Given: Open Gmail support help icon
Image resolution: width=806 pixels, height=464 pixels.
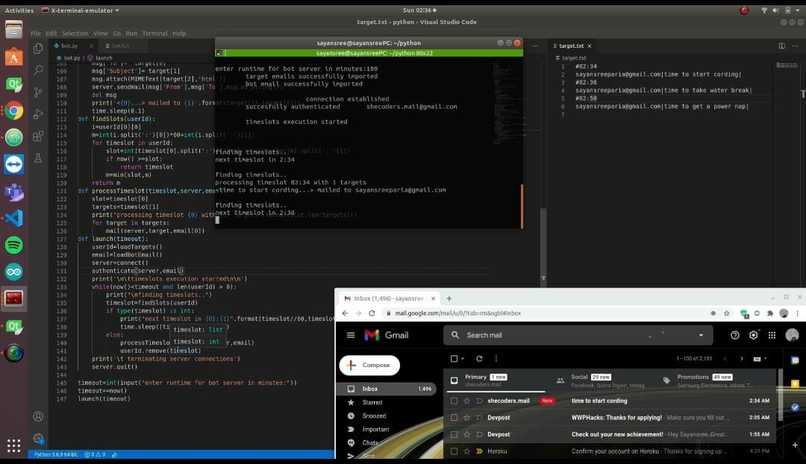Looking at the screenshot, I should [x=735, y=335].
